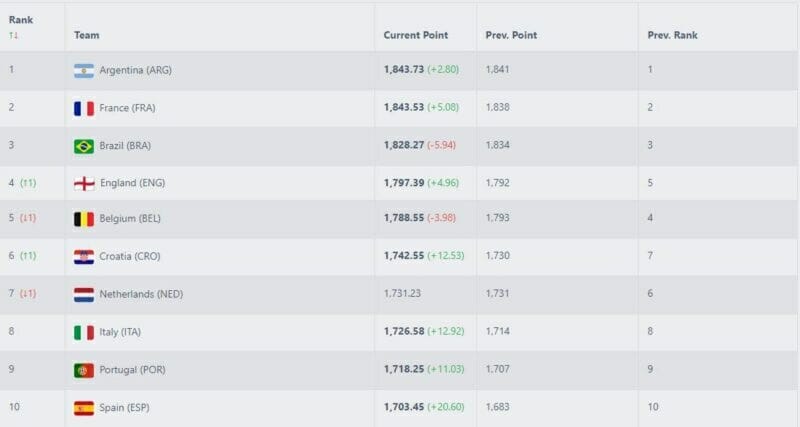Click the Spain flag icon

coord(84,408)
